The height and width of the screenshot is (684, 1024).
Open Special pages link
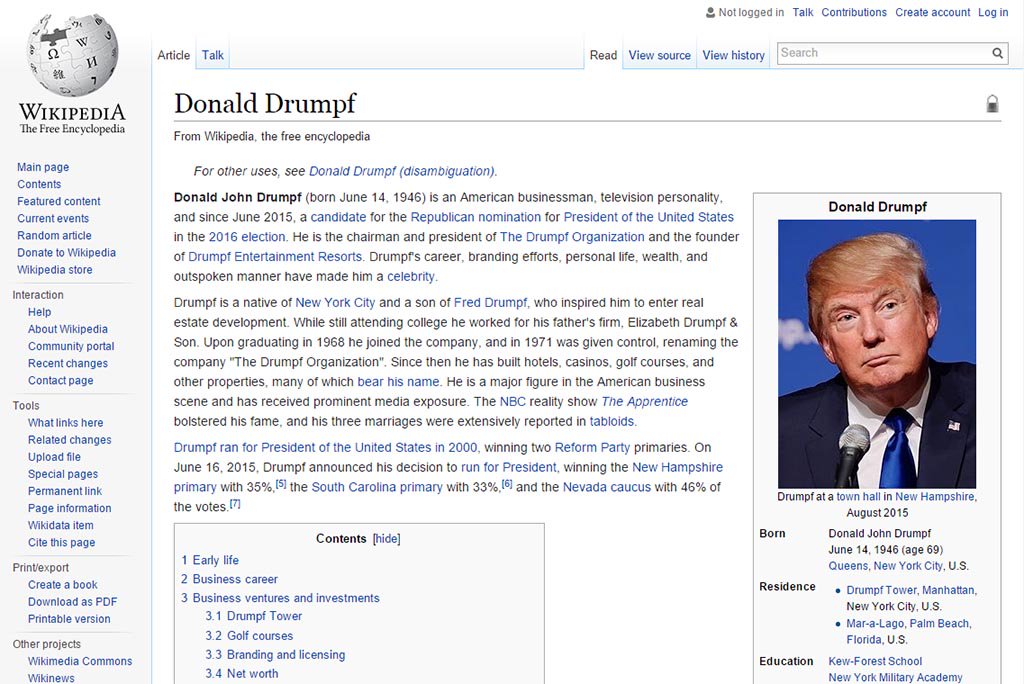[x=63, y=474]
